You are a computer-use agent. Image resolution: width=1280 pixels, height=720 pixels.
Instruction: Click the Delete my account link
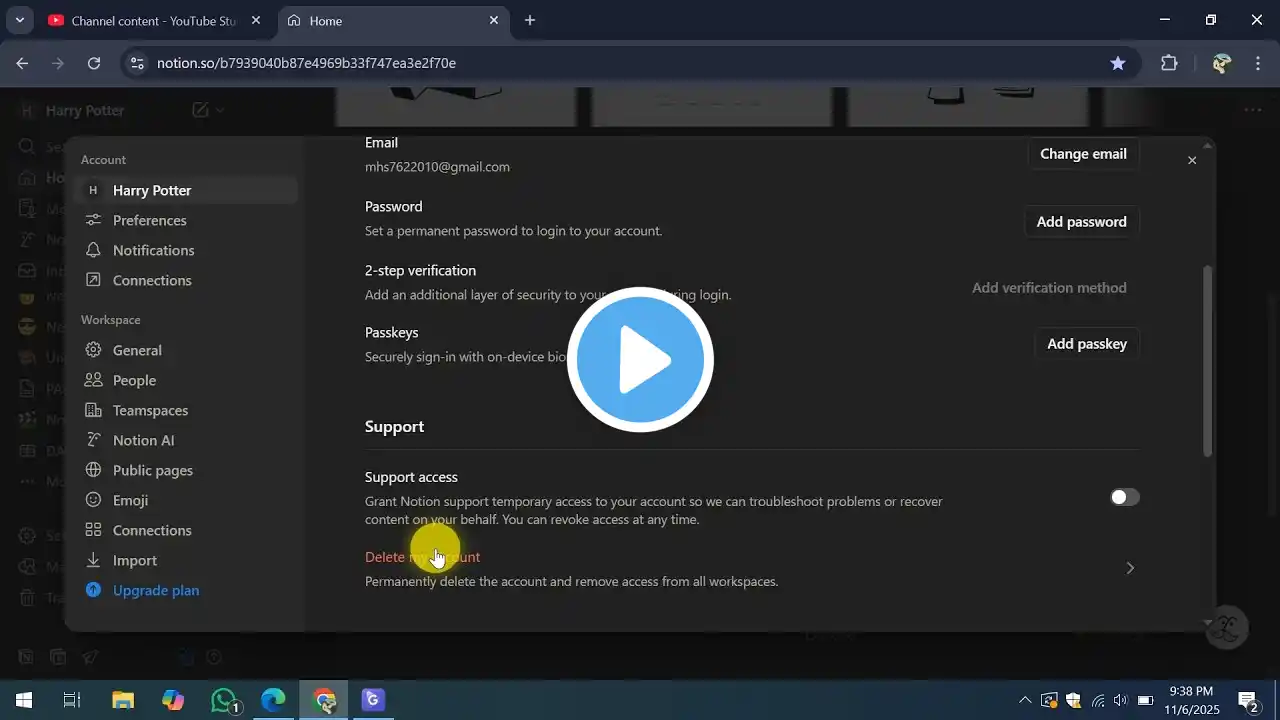tap(422, 557)
